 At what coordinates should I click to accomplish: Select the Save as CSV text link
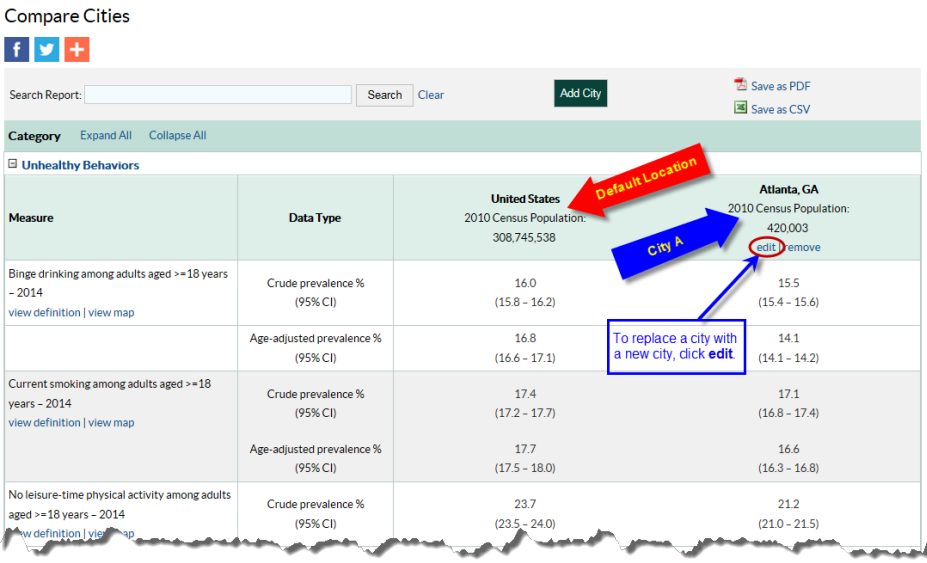780,109
